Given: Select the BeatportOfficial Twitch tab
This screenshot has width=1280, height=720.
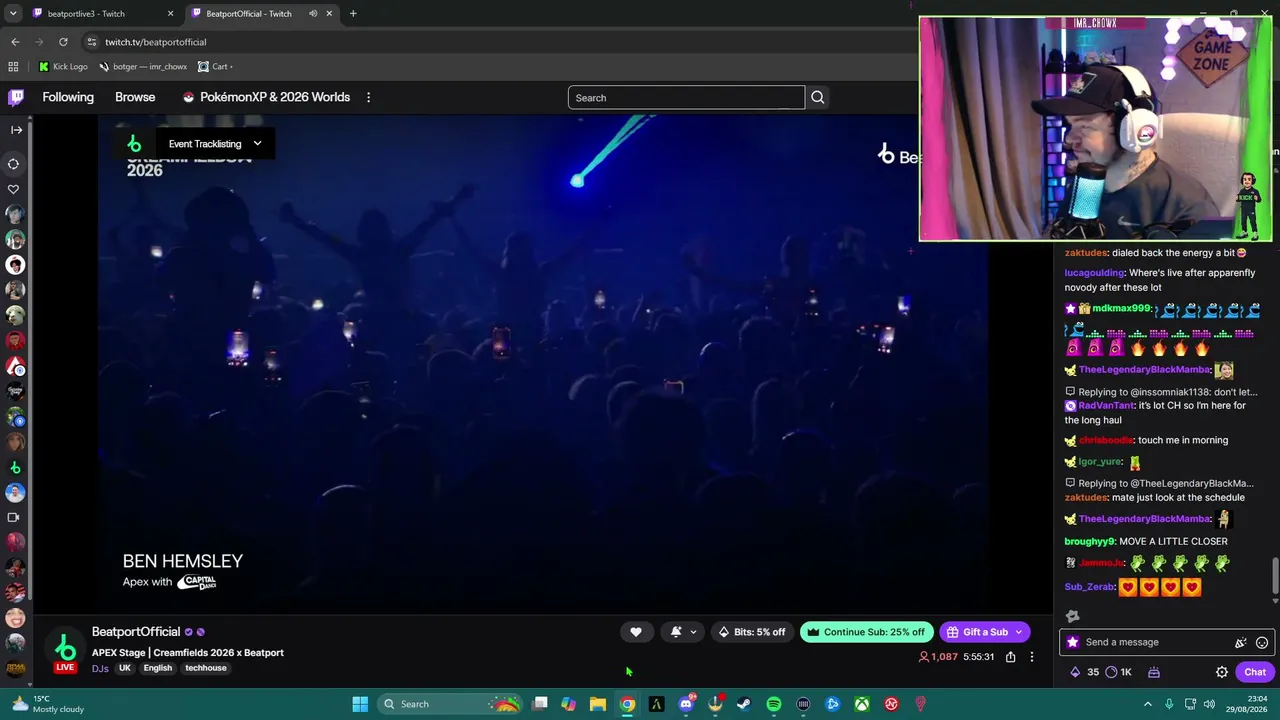Looking at the screenshot, I should pos(262,14).
